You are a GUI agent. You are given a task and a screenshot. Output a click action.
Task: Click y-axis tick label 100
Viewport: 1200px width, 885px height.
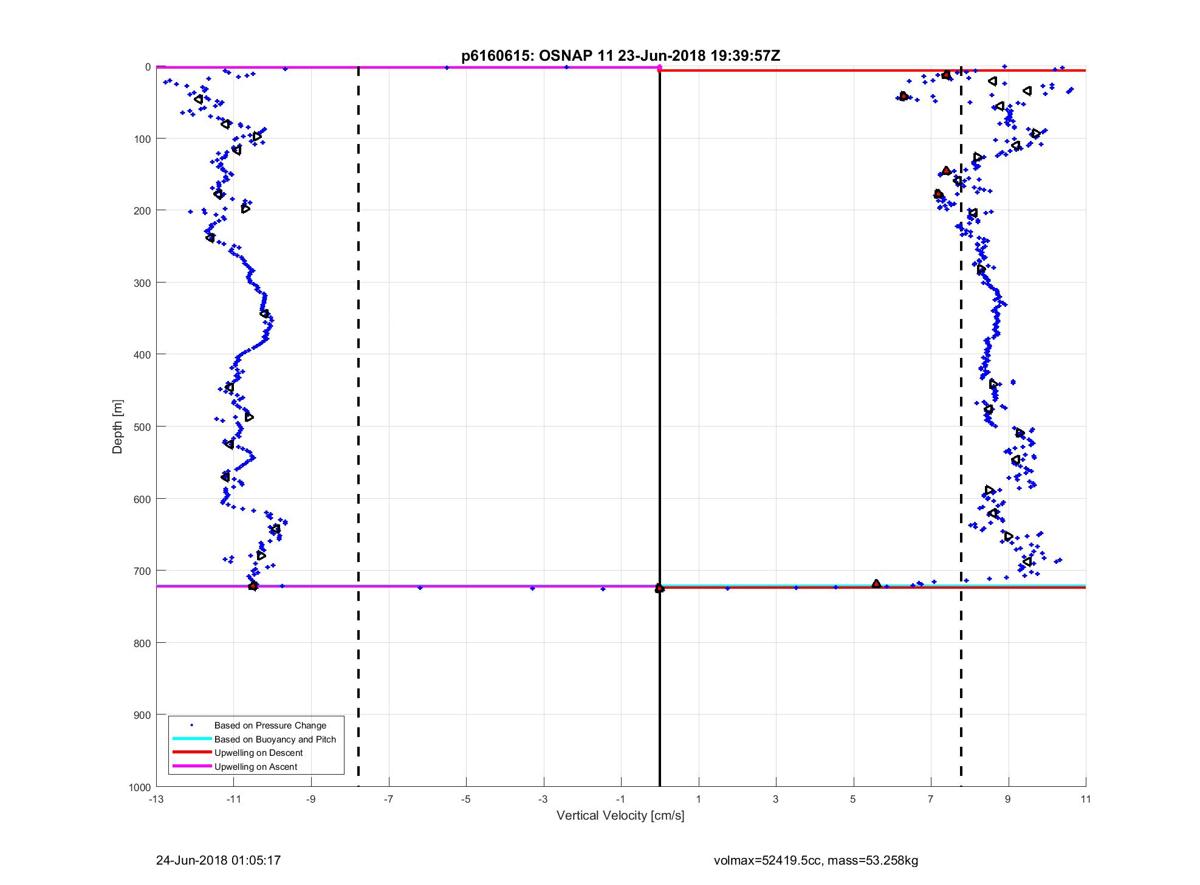[142, 139]
